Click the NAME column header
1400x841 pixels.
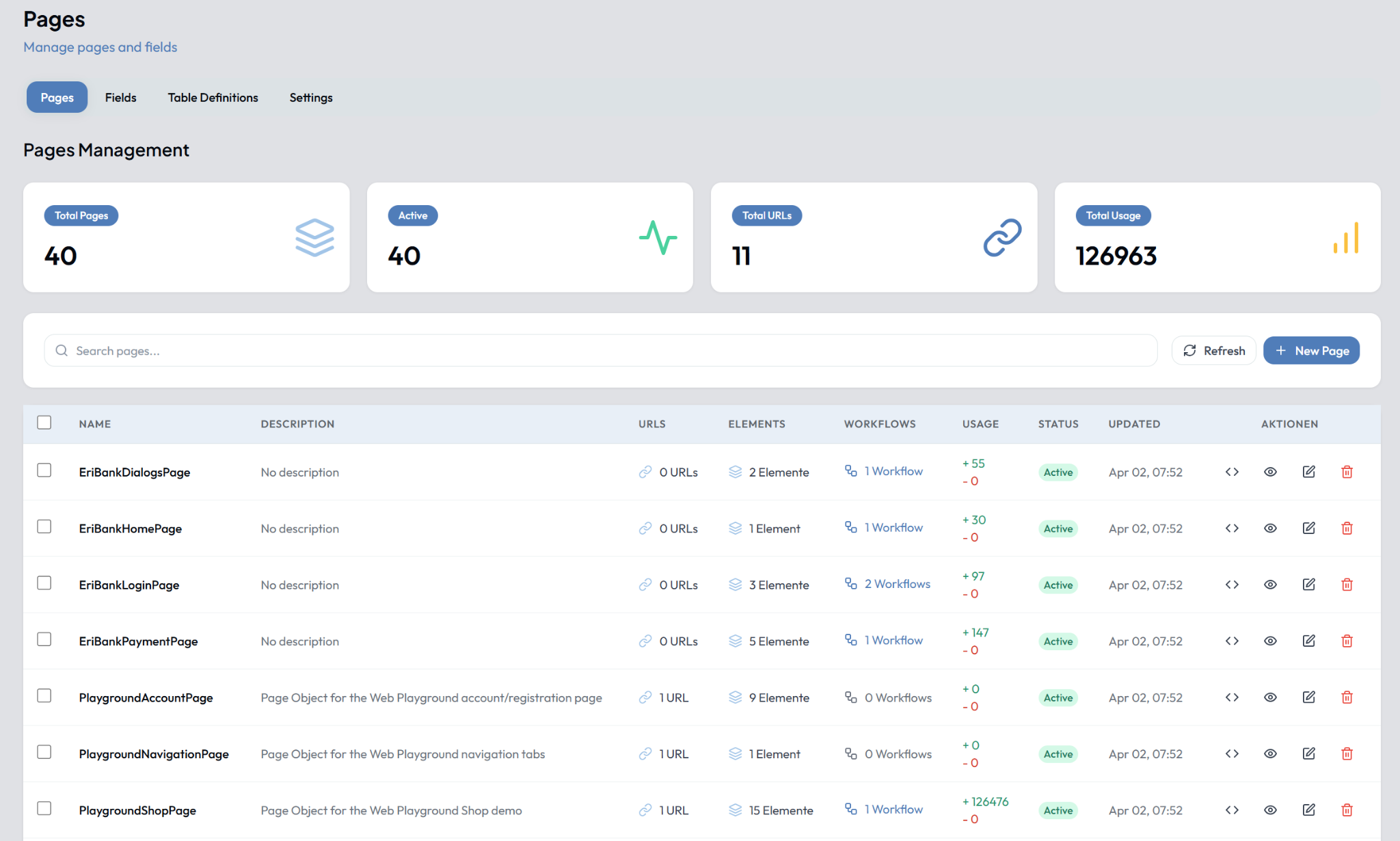click(x=95, y=424)
